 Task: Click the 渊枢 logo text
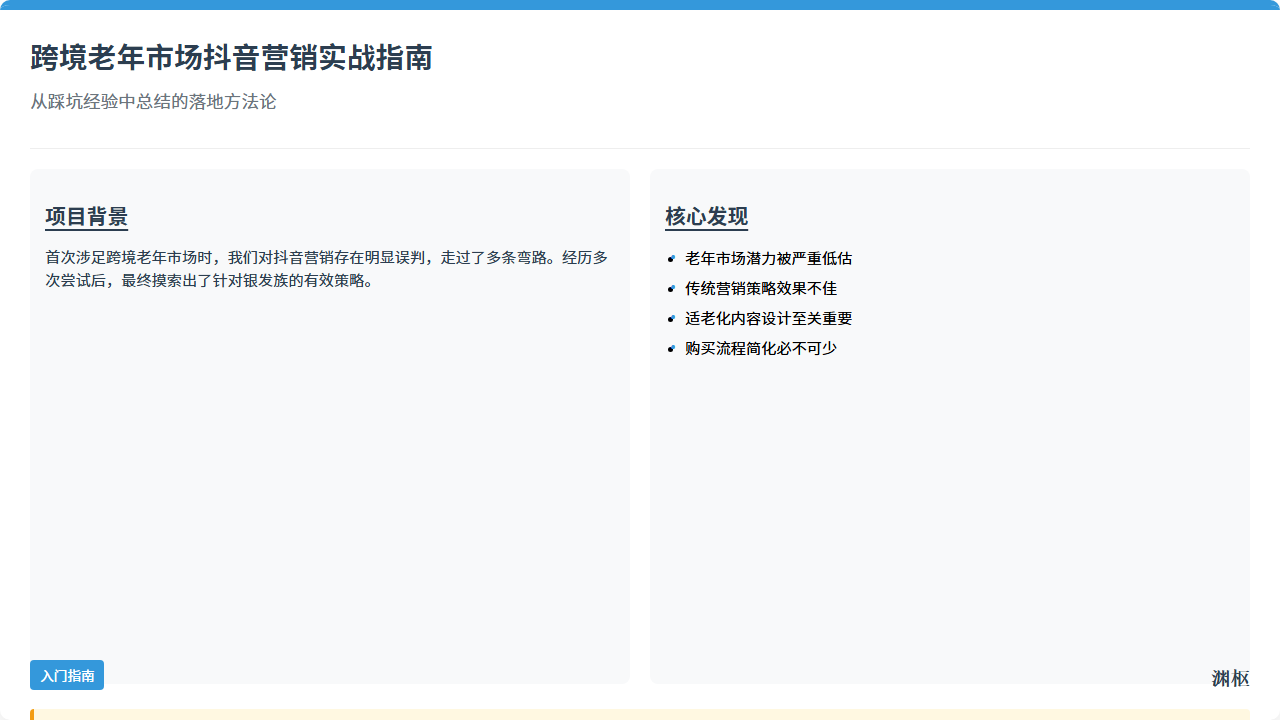click(x=1230, y=679)
